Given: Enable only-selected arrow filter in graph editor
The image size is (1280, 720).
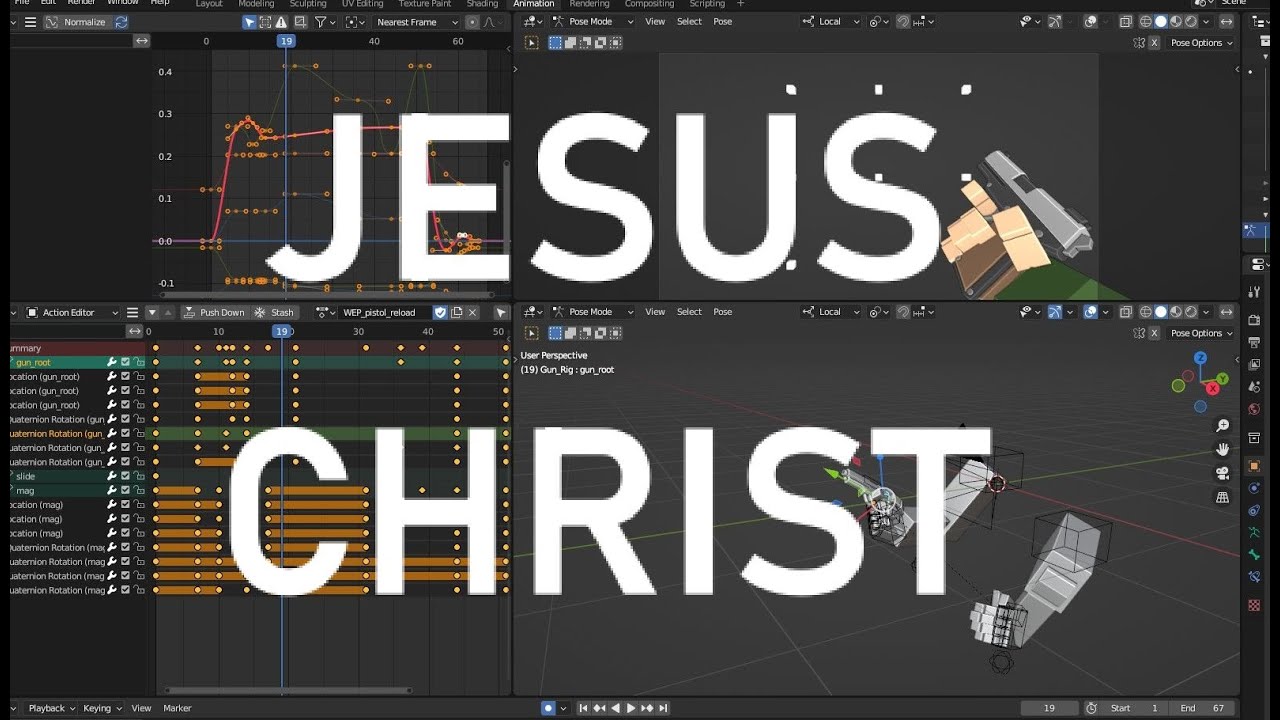Looking at the screenshot, I should click(x=250, y=22).
